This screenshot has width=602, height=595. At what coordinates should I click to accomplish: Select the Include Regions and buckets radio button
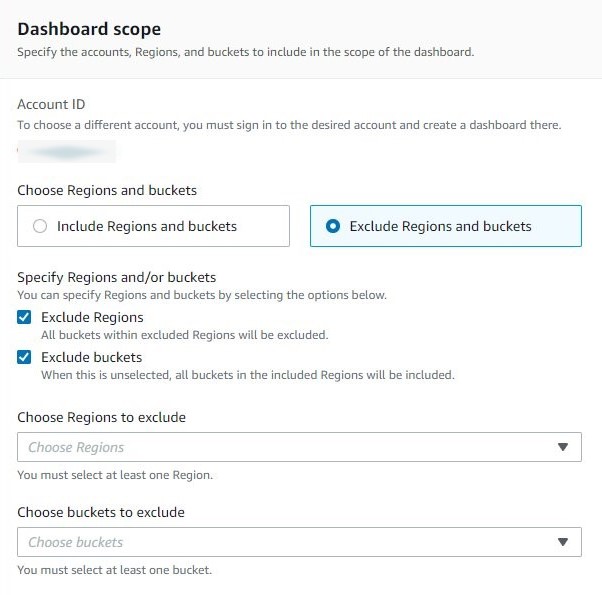tap(40, 226)
